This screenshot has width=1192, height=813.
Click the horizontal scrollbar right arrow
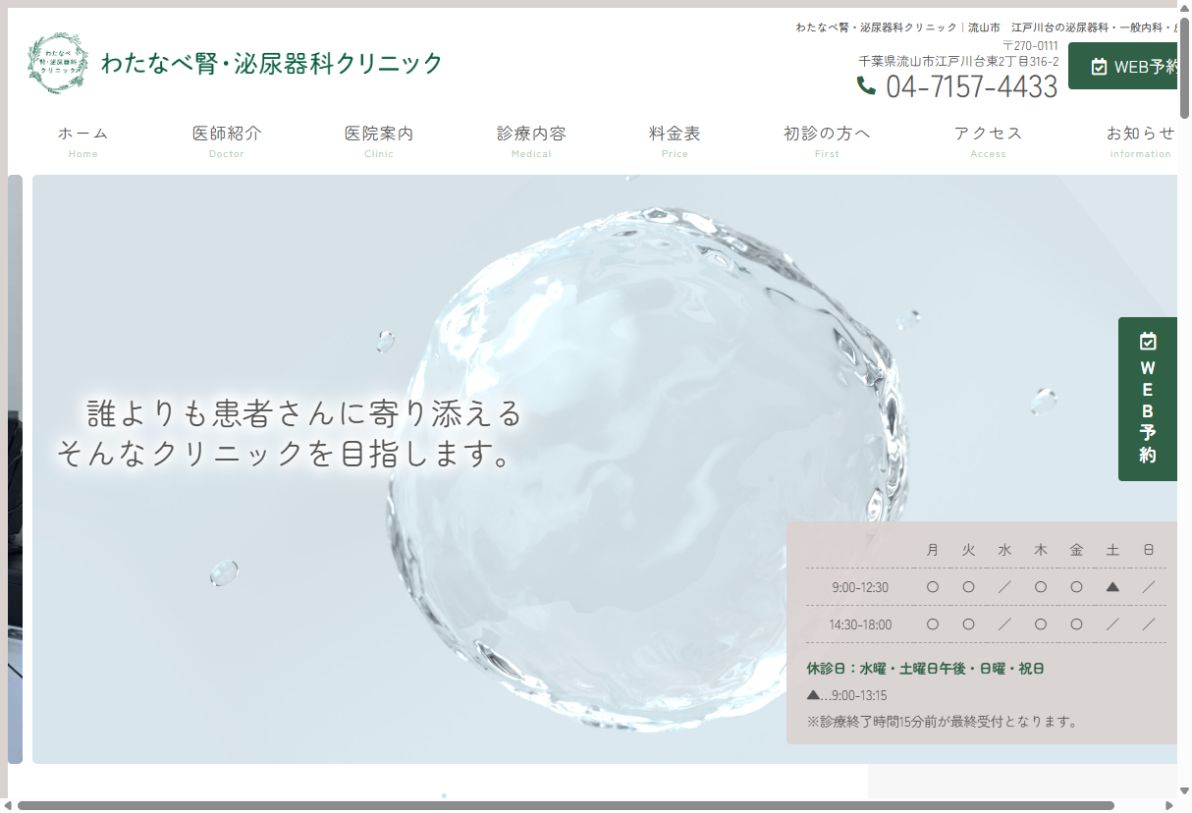(1169, 805)
